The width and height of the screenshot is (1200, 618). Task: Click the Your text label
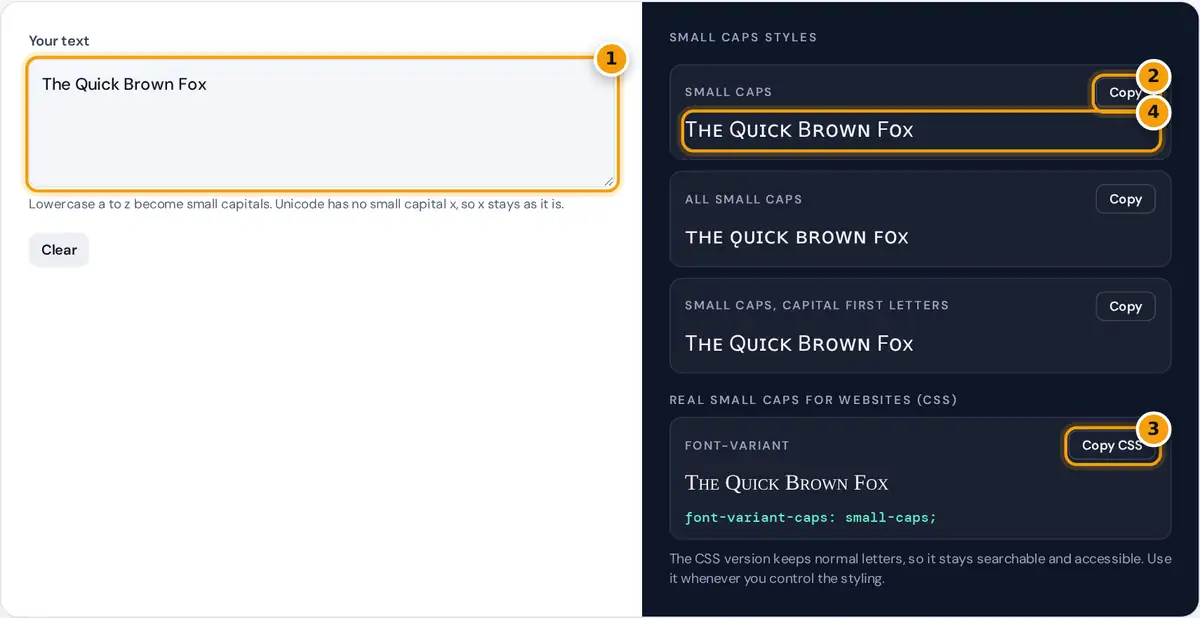[59, 41]
